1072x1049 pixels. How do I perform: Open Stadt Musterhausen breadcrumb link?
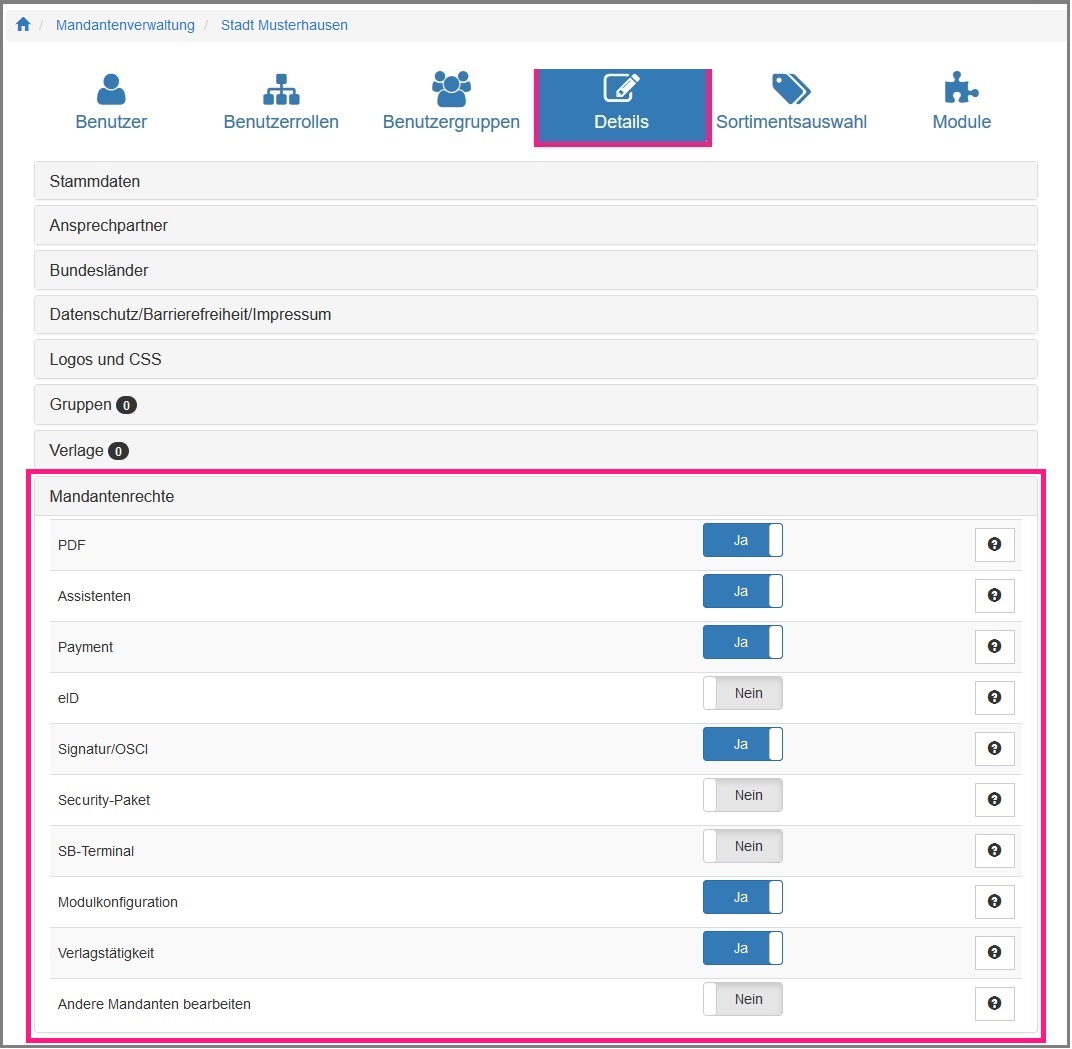coord(284,25)
